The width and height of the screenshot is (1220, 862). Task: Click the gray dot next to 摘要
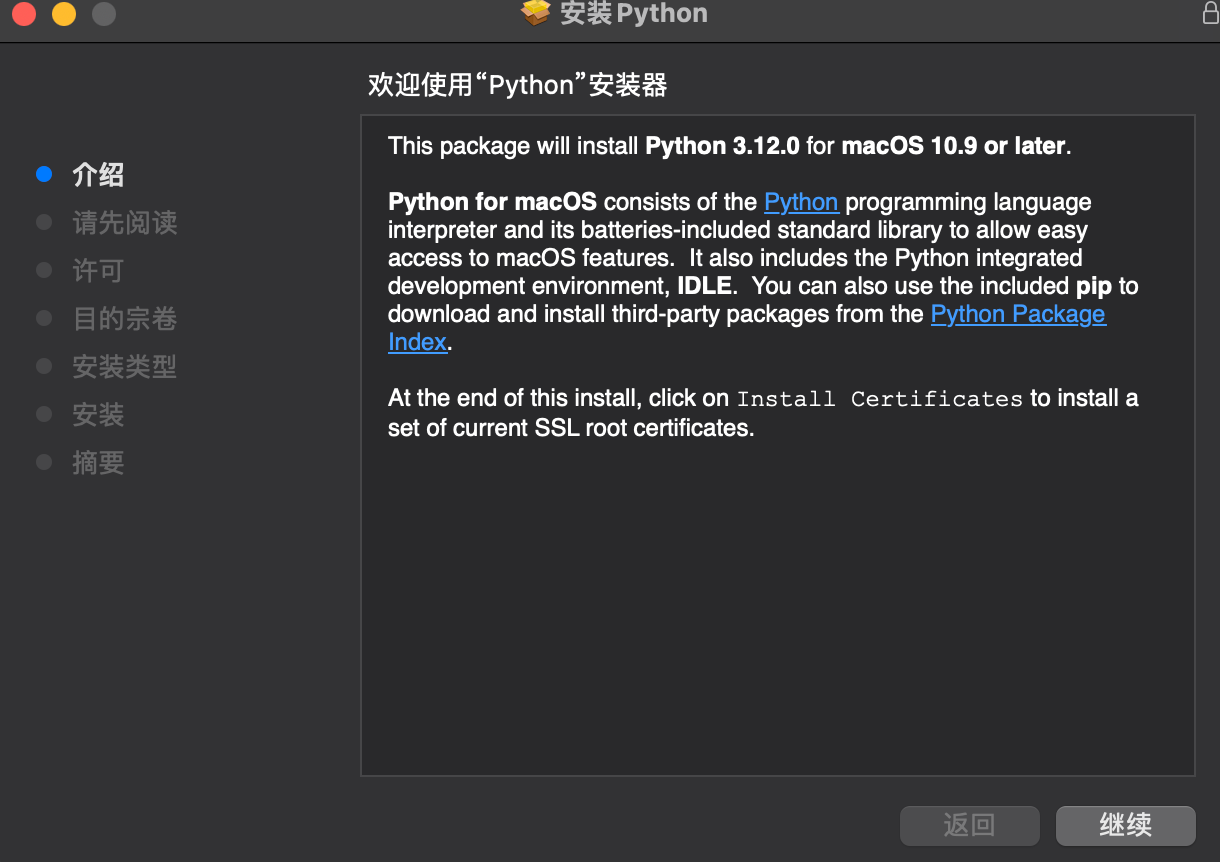pyautogui.click(x=43, y=462)
